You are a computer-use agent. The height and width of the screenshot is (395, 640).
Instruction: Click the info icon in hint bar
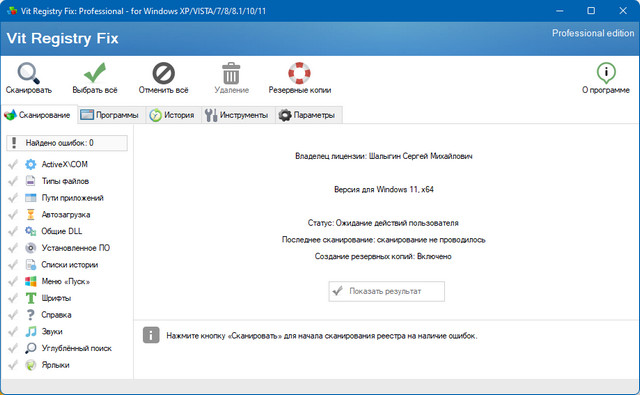point(151,335)
